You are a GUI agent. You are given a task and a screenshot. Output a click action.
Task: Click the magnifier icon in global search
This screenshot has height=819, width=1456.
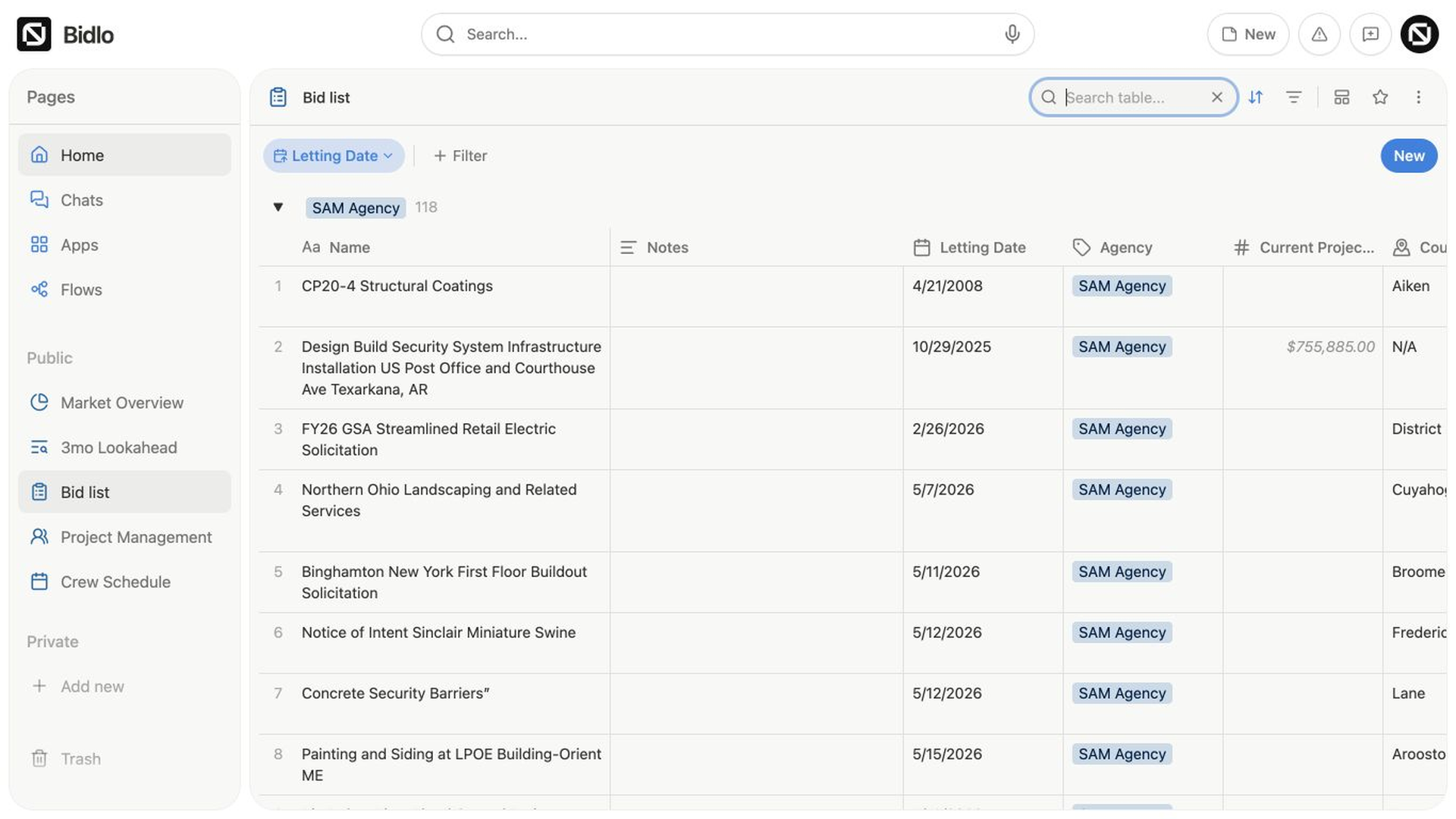pyautogui.click(x=445, y=34)
